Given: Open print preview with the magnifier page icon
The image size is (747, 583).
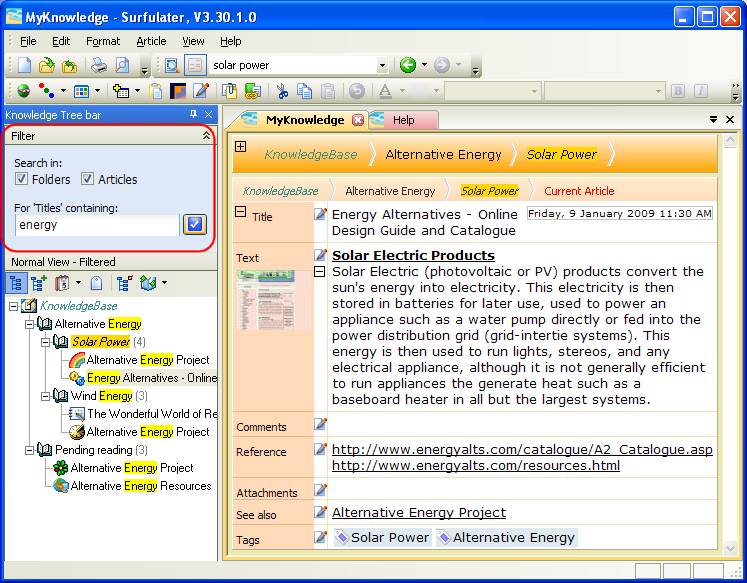Looking at the screenshot, I should coord(122,65).
